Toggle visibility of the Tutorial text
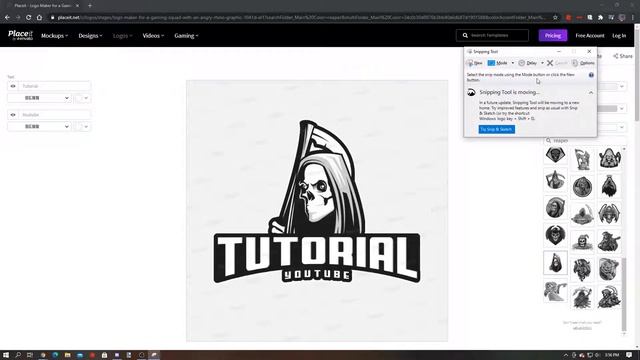Viewport: 640px width, 360px height. [x=13, y=86]
